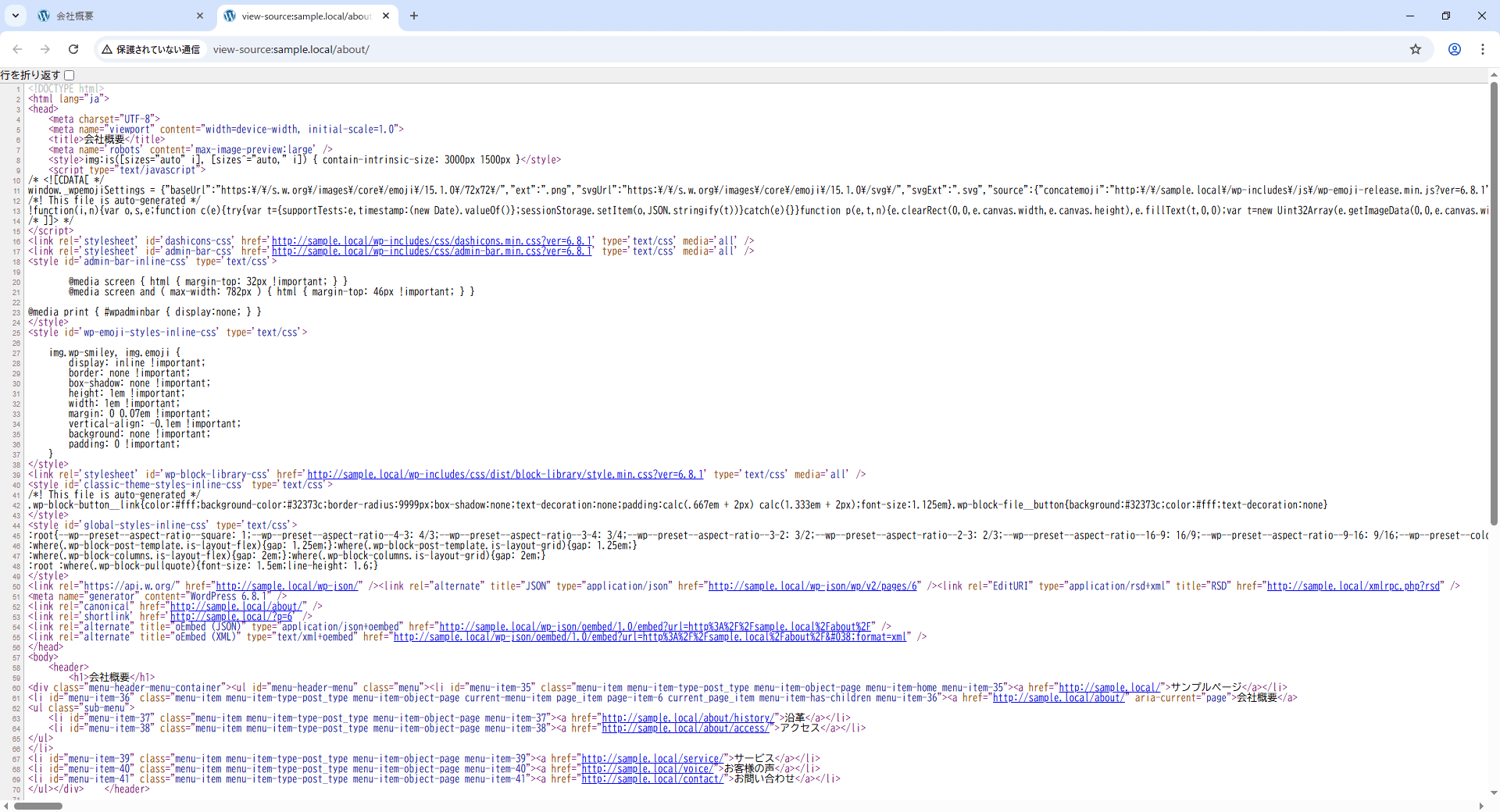The image size is (1500, 812).
Task: Go forward to next page
Action: [45, 49]
